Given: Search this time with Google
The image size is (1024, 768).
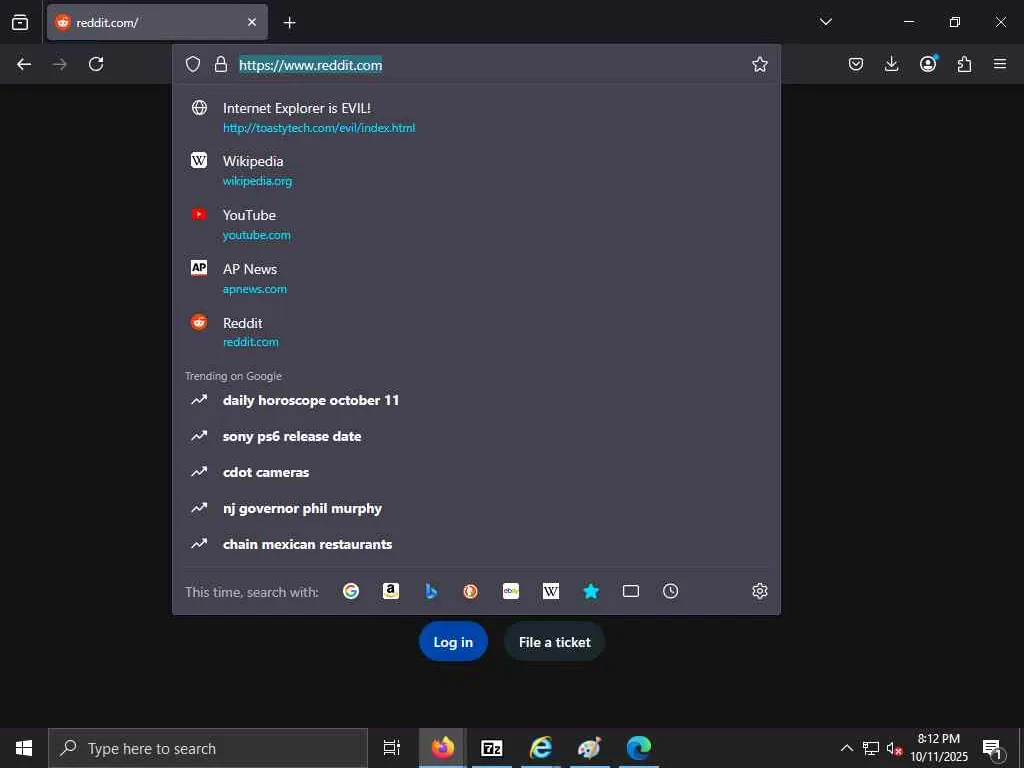Looking at the screenshot, I should point(351,591).
